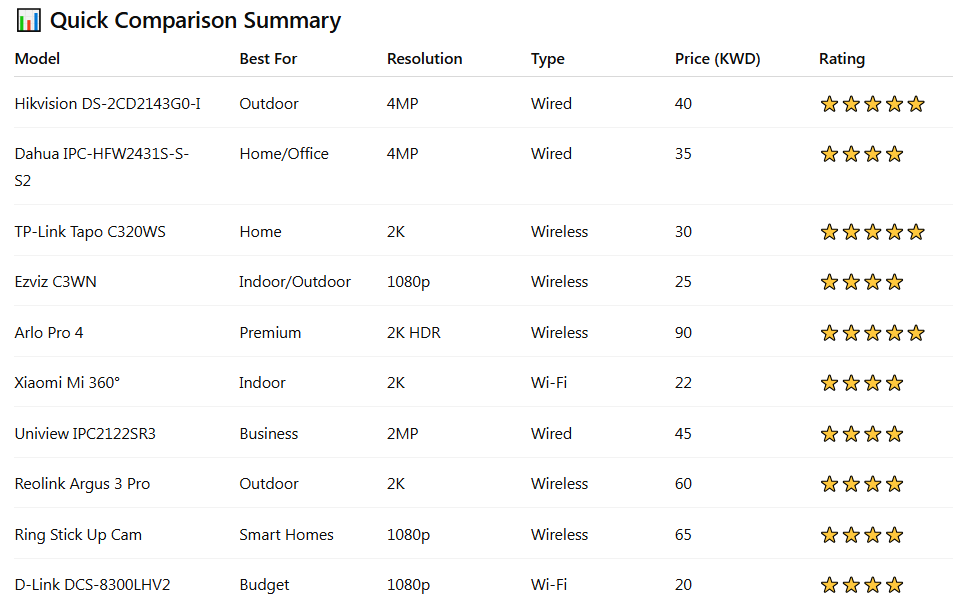Click the Smart Homes cell

286,535
